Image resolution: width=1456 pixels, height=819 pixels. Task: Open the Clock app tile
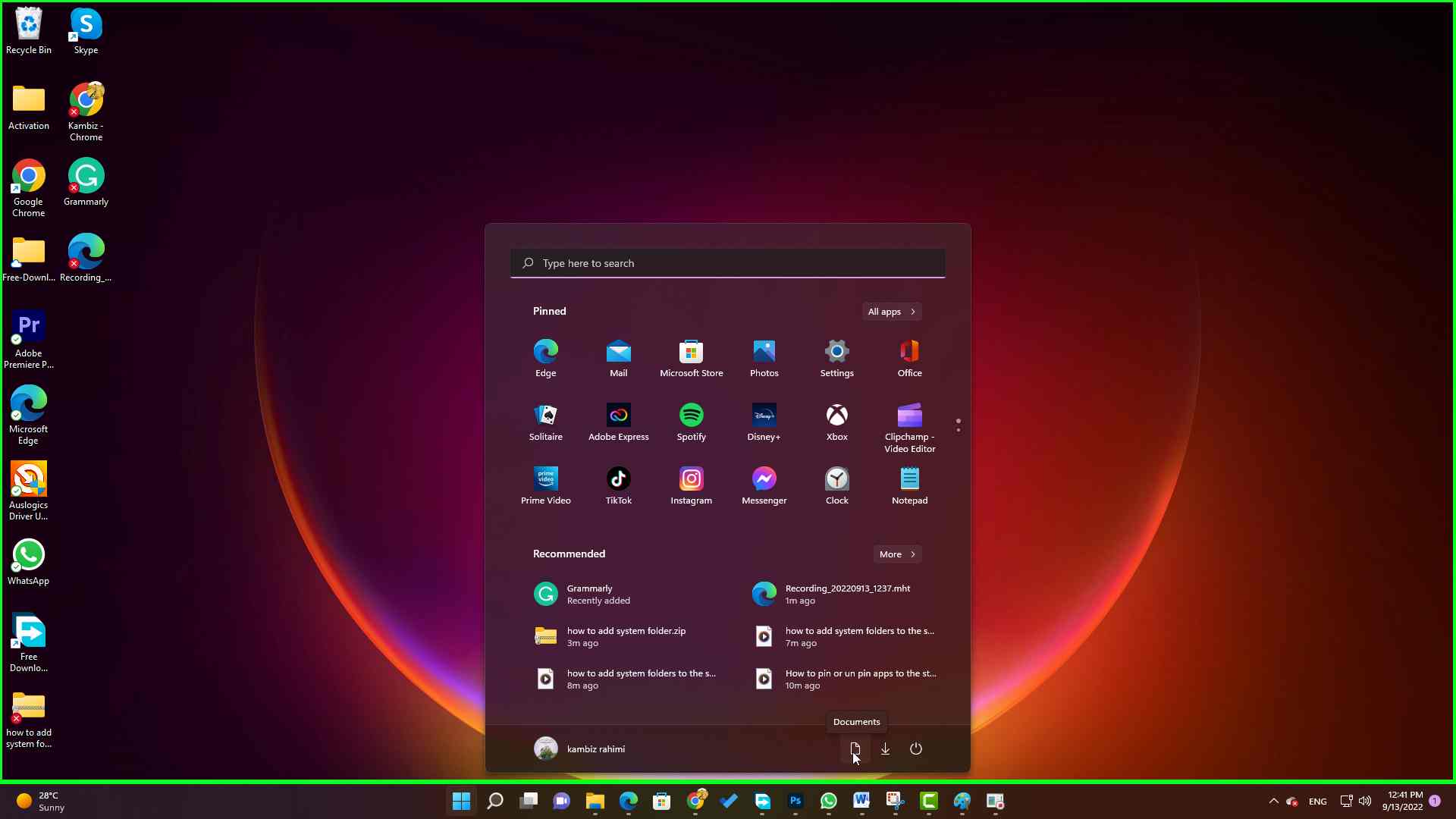click(x=837, y=486)
